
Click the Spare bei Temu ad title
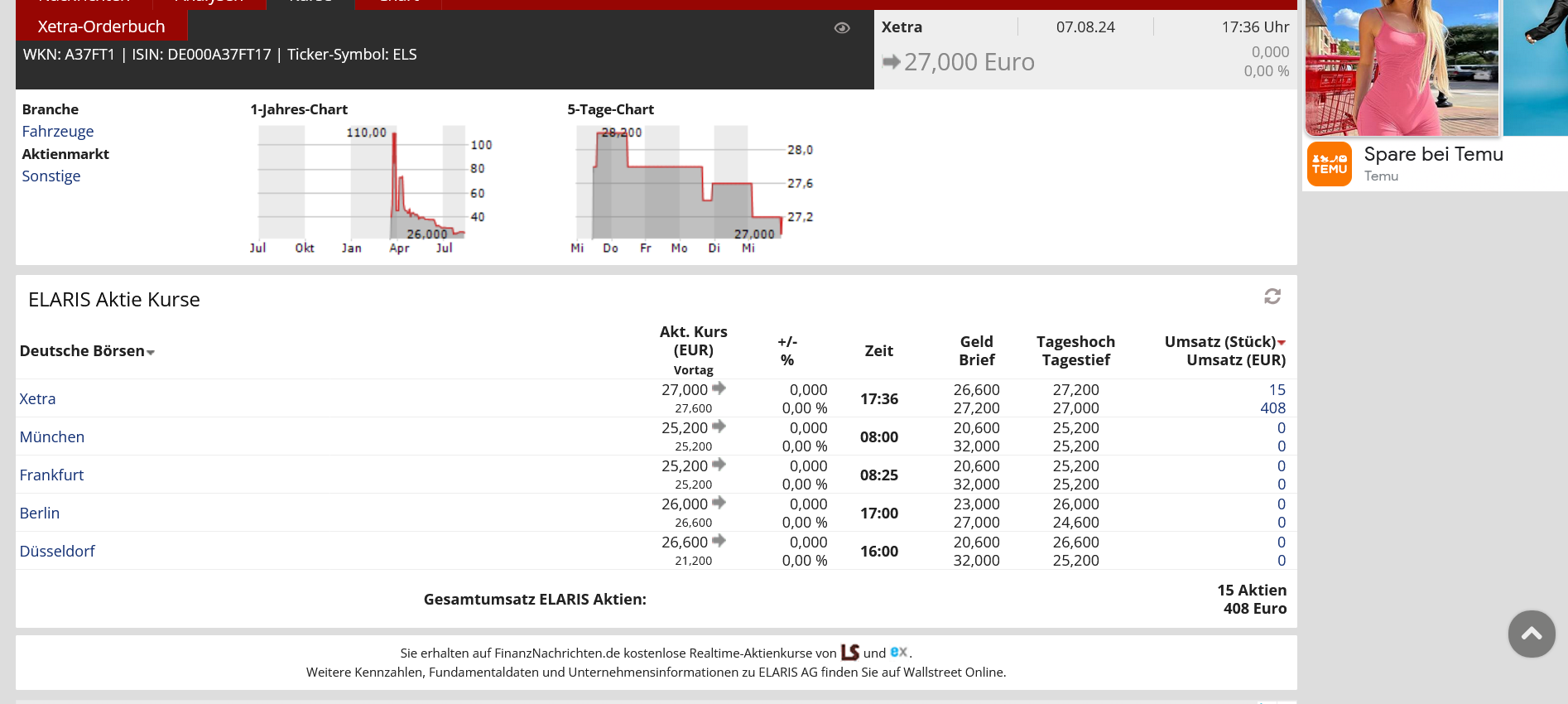point(1433,155)
